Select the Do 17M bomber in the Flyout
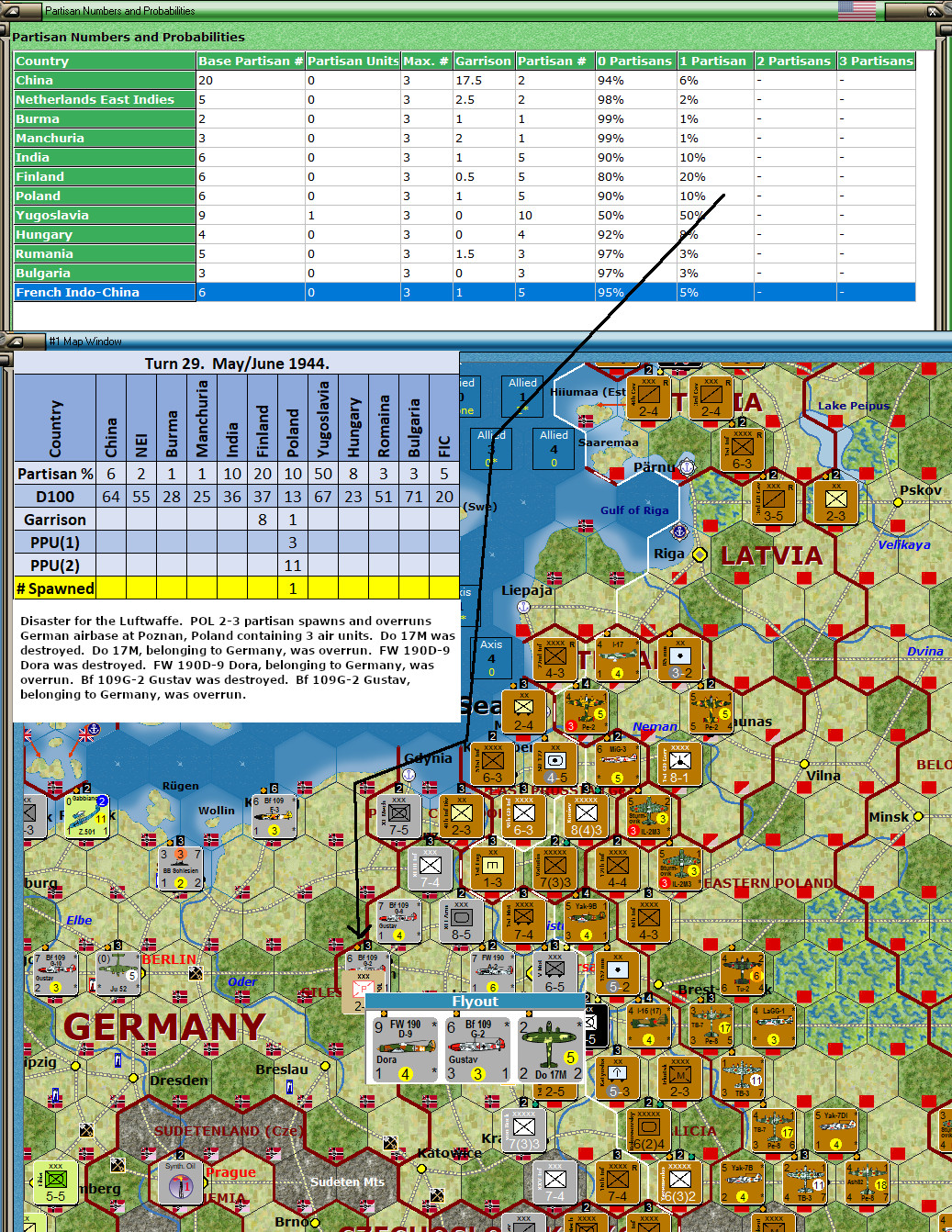The image size is (952, 1232). click(x=549, y=1047)
